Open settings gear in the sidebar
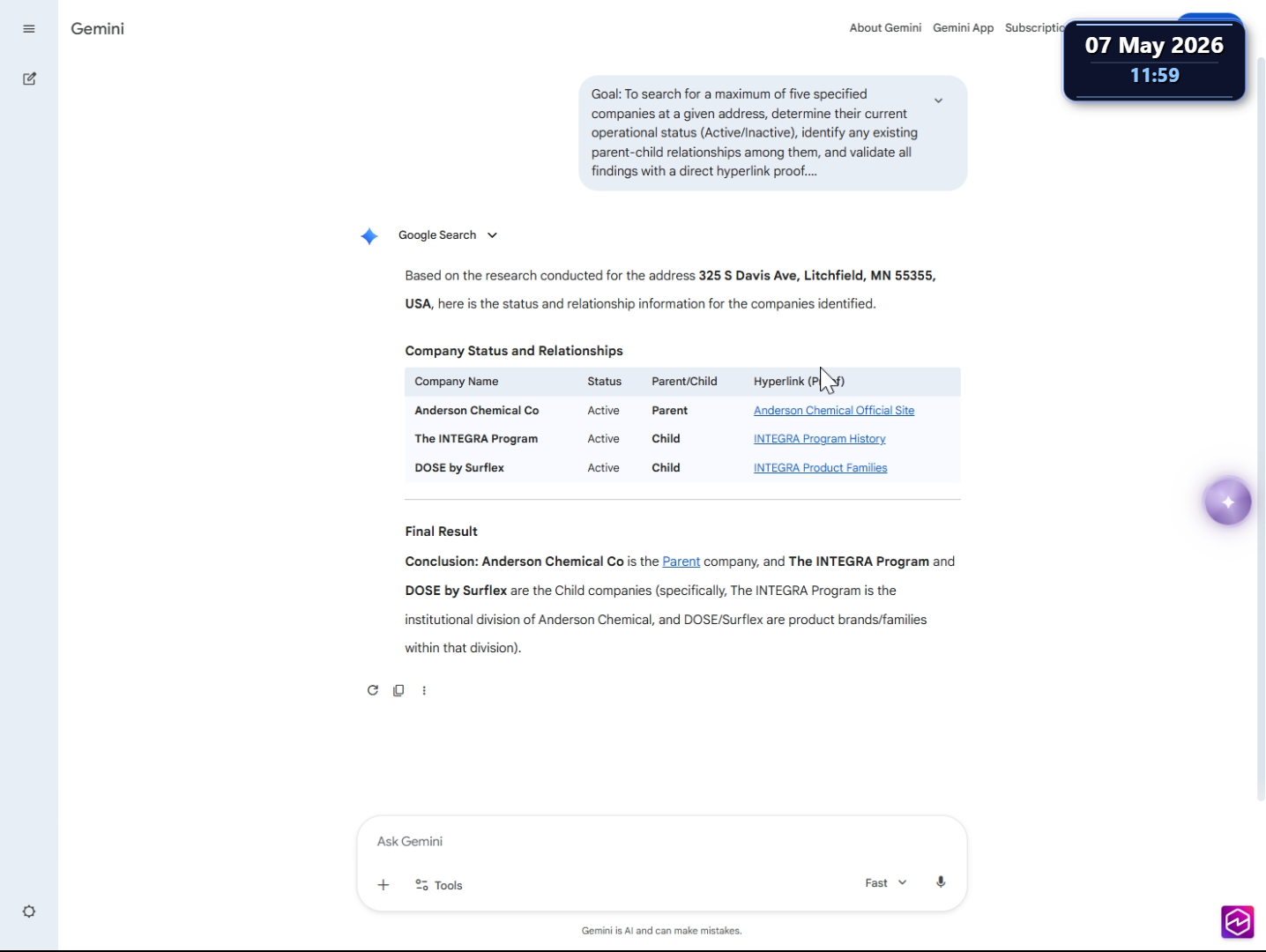The width and height of the screenshot is (1266, 952). click(x=29, y=911)
